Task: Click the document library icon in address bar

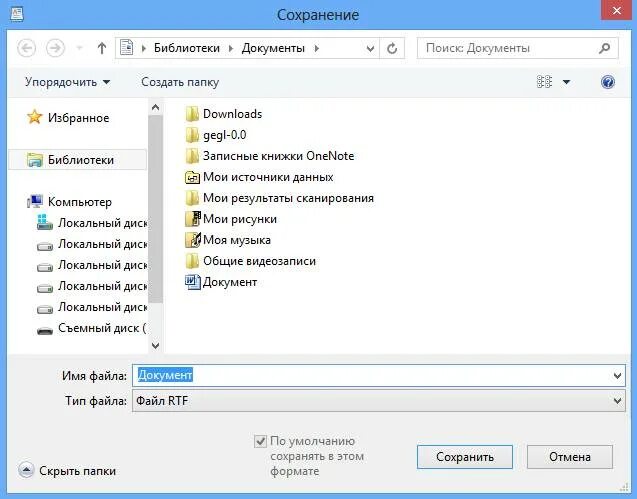Action: pyautogui.click(x=127, y=48)
